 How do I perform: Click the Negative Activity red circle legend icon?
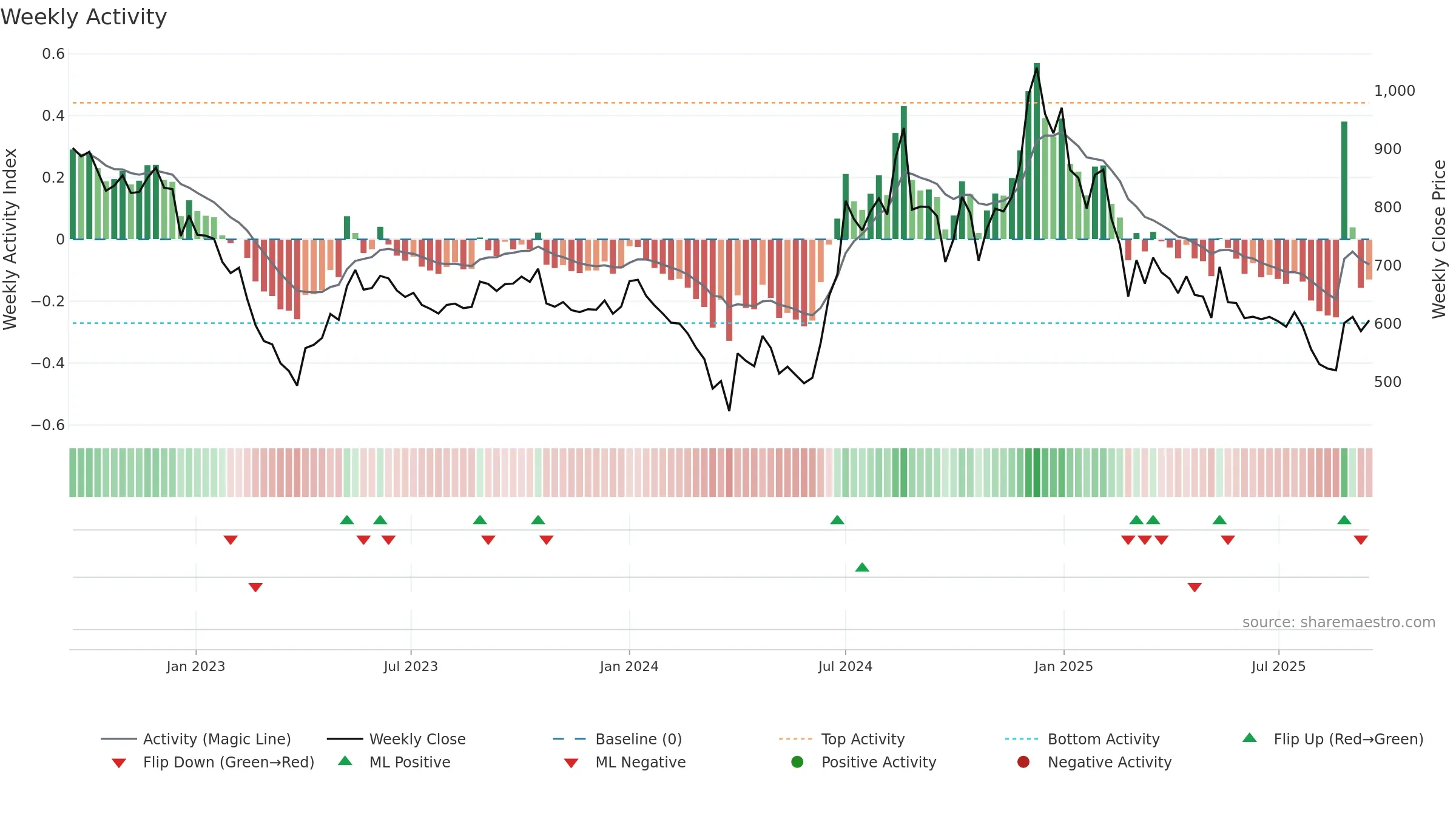point(1023,762)
